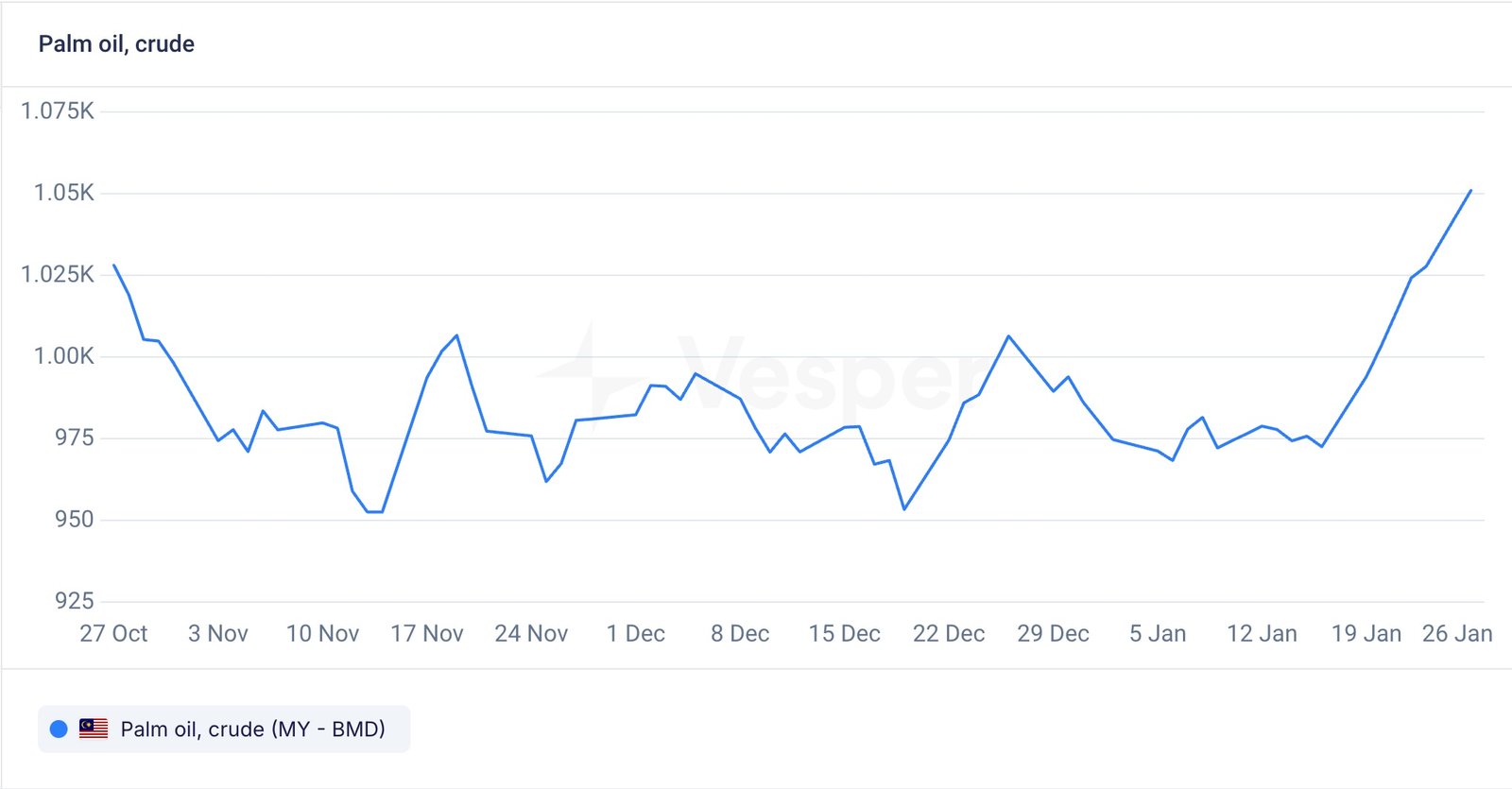Select the 19 Jan date label
The image size is (1512, 789).
coord(1366,633)
